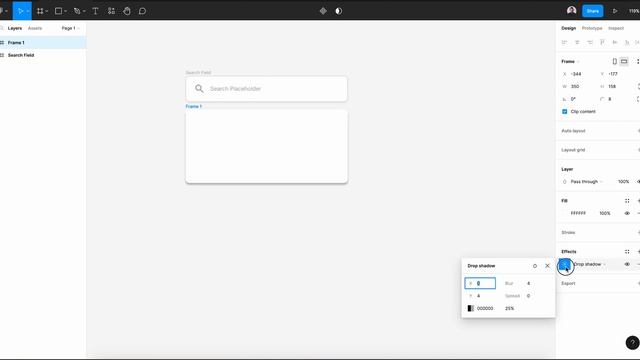Image resolution: width=640 pixels, height=360 pixels.
Task: Toggle the Clip content checkbox
Action: [x=564, y=111]
